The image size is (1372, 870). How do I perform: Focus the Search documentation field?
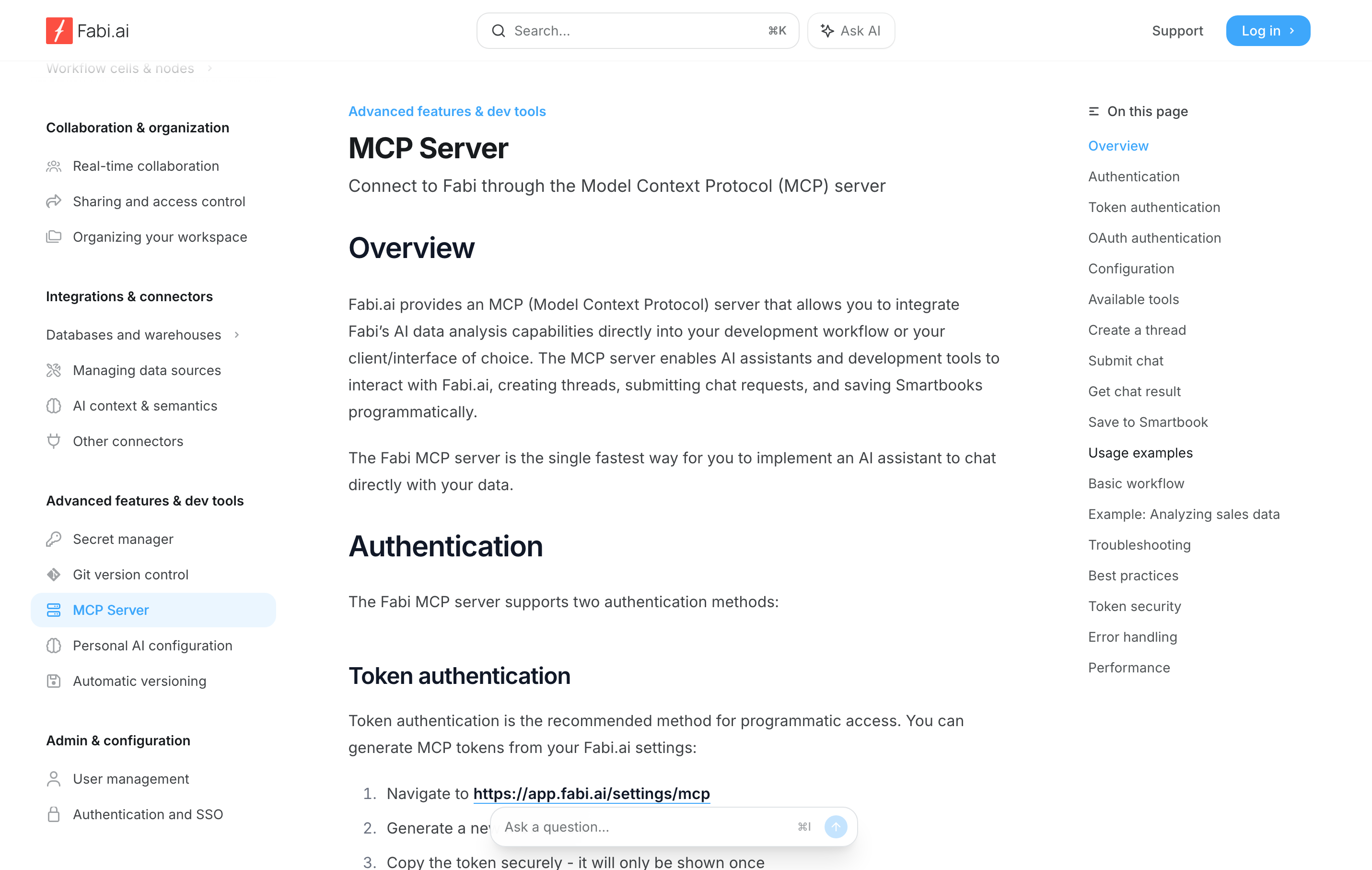[x=637, y=31]
